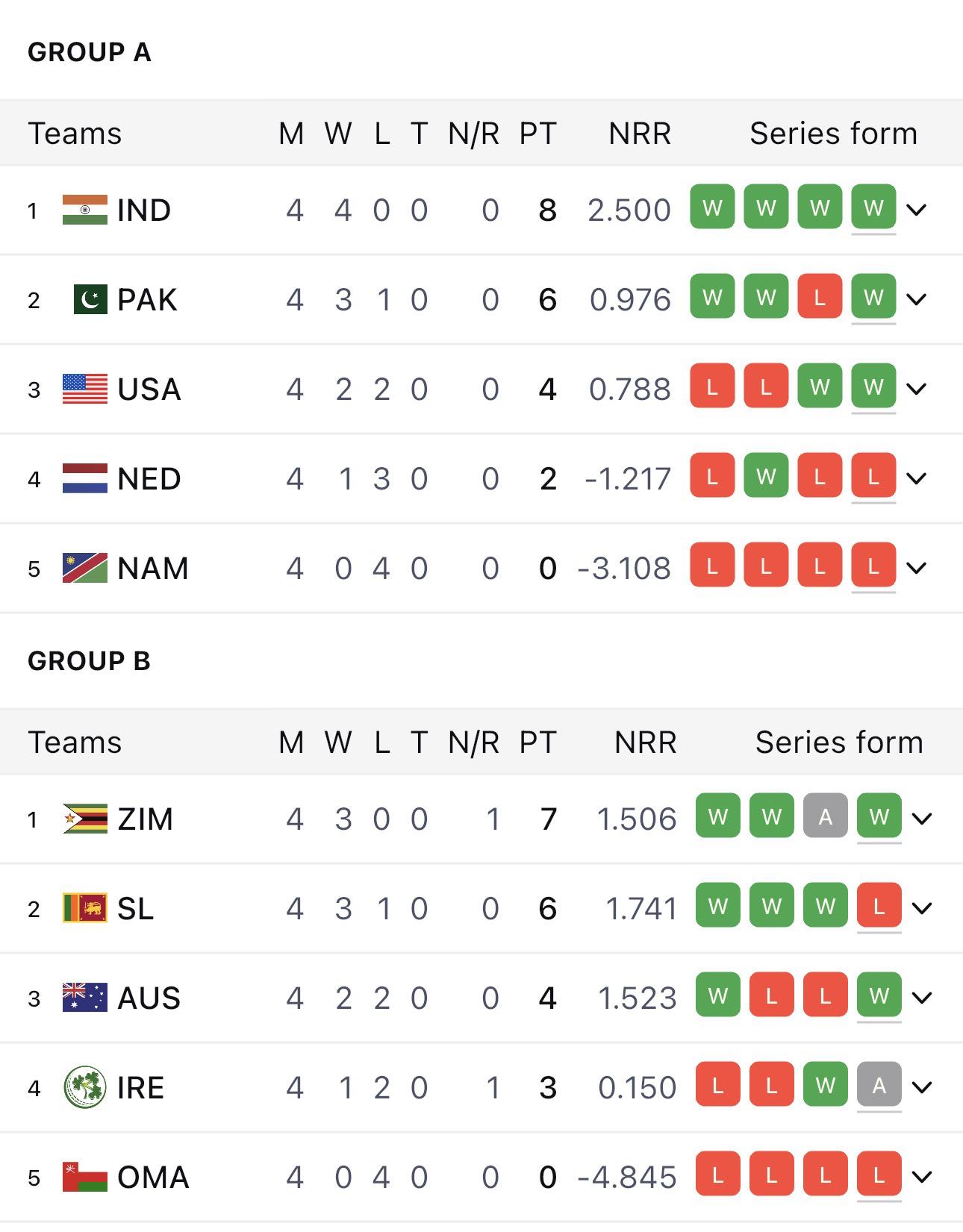Viewport: 963px width, 1232px height.
Task: Expand the IND row chevron
Action: coord(917,210)
